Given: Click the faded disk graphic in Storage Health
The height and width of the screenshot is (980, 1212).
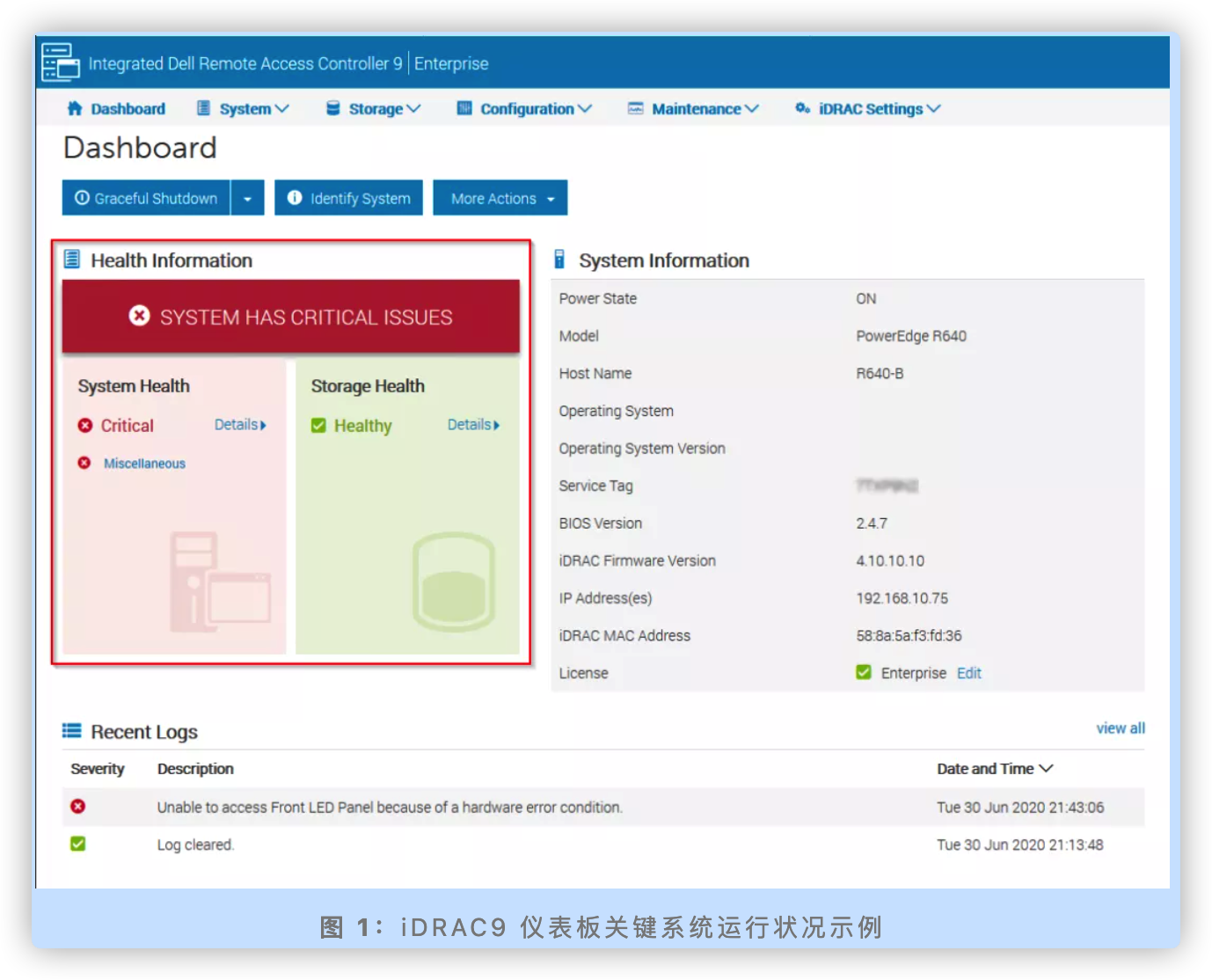Looking at the screenshot, I should [x=454, y=581].
